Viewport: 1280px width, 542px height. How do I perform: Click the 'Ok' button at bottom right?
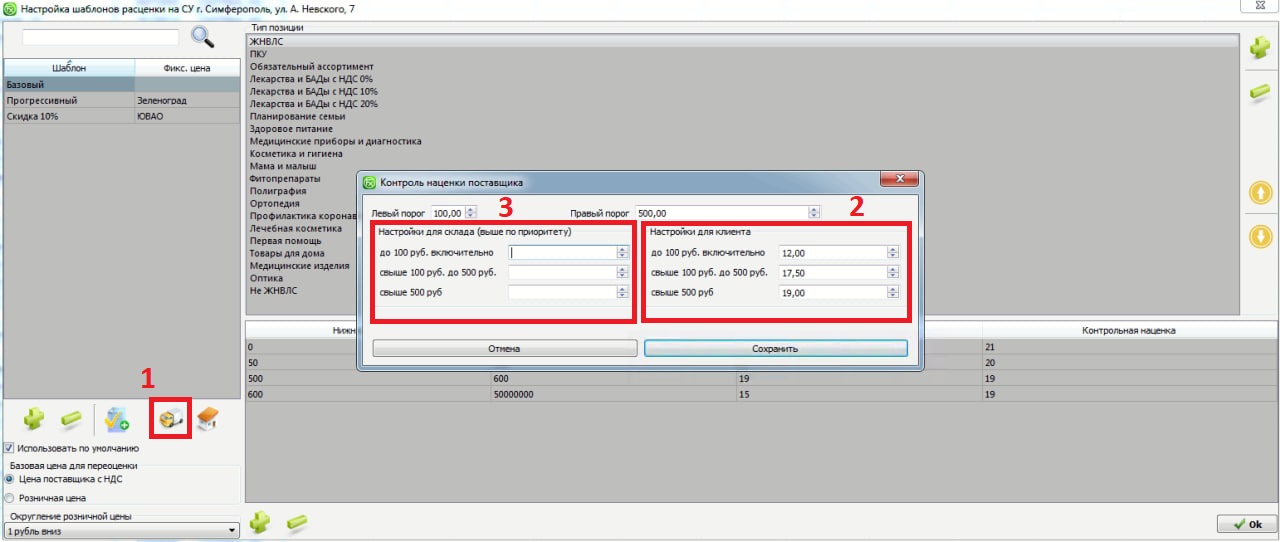(1247, 524)
